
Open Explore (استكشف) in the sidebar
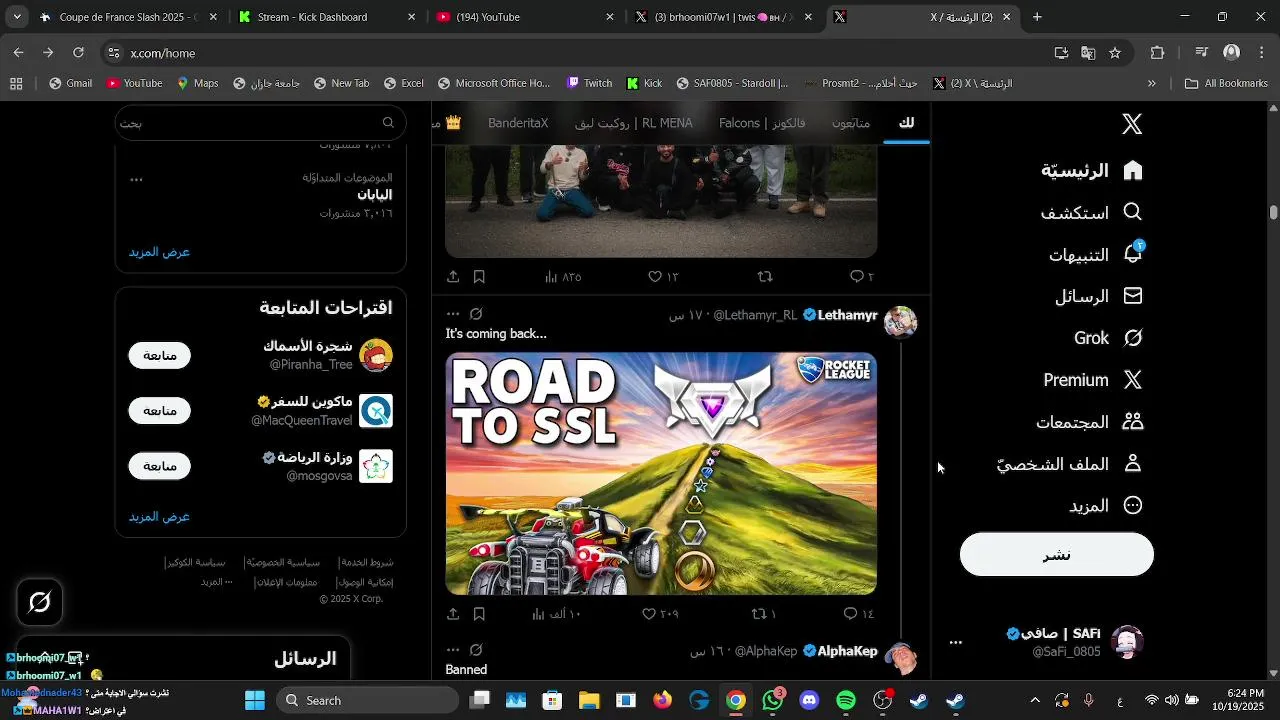(1092, 212)
